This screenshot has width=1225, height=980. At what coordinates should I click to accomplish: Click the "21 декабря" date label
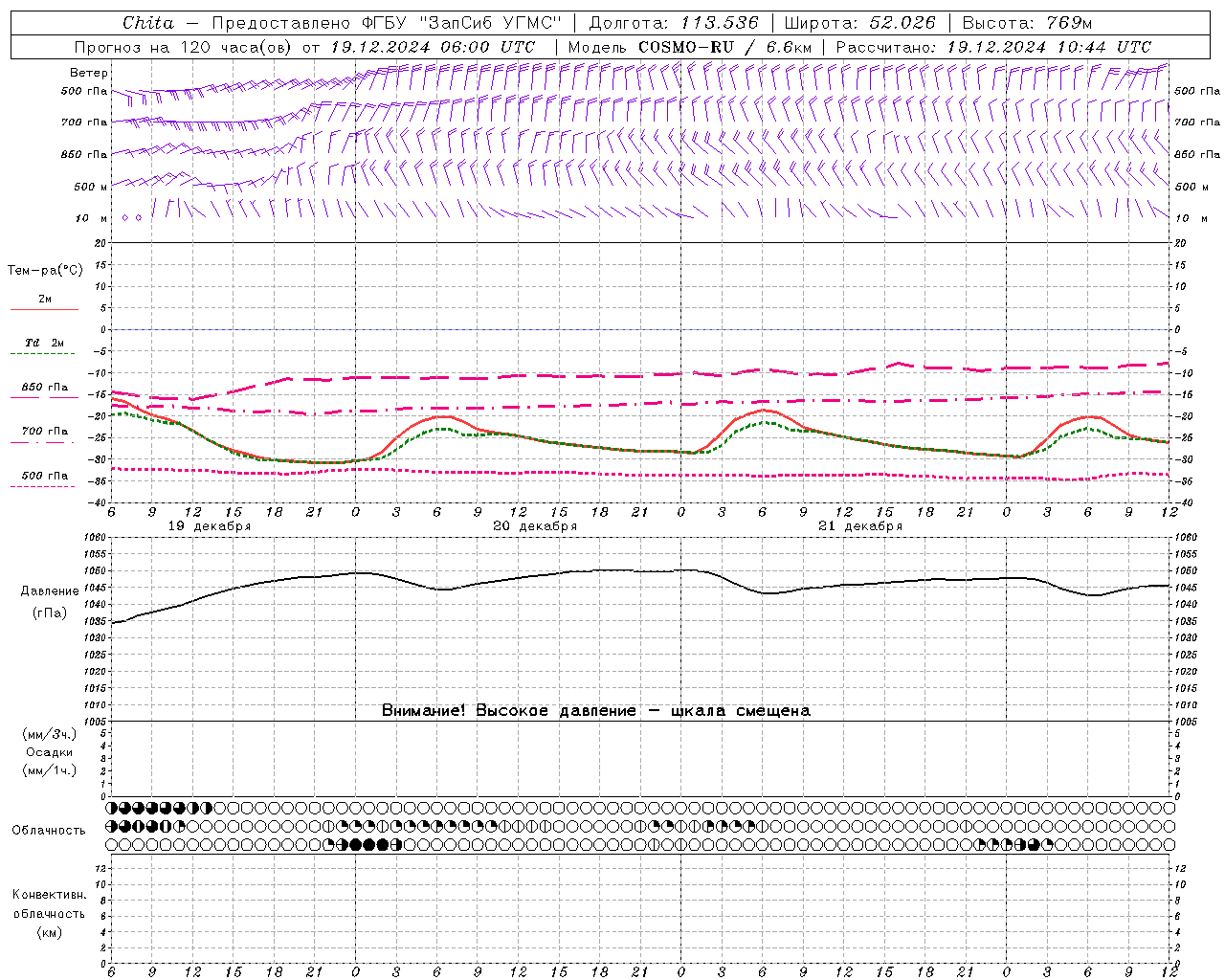860,526
